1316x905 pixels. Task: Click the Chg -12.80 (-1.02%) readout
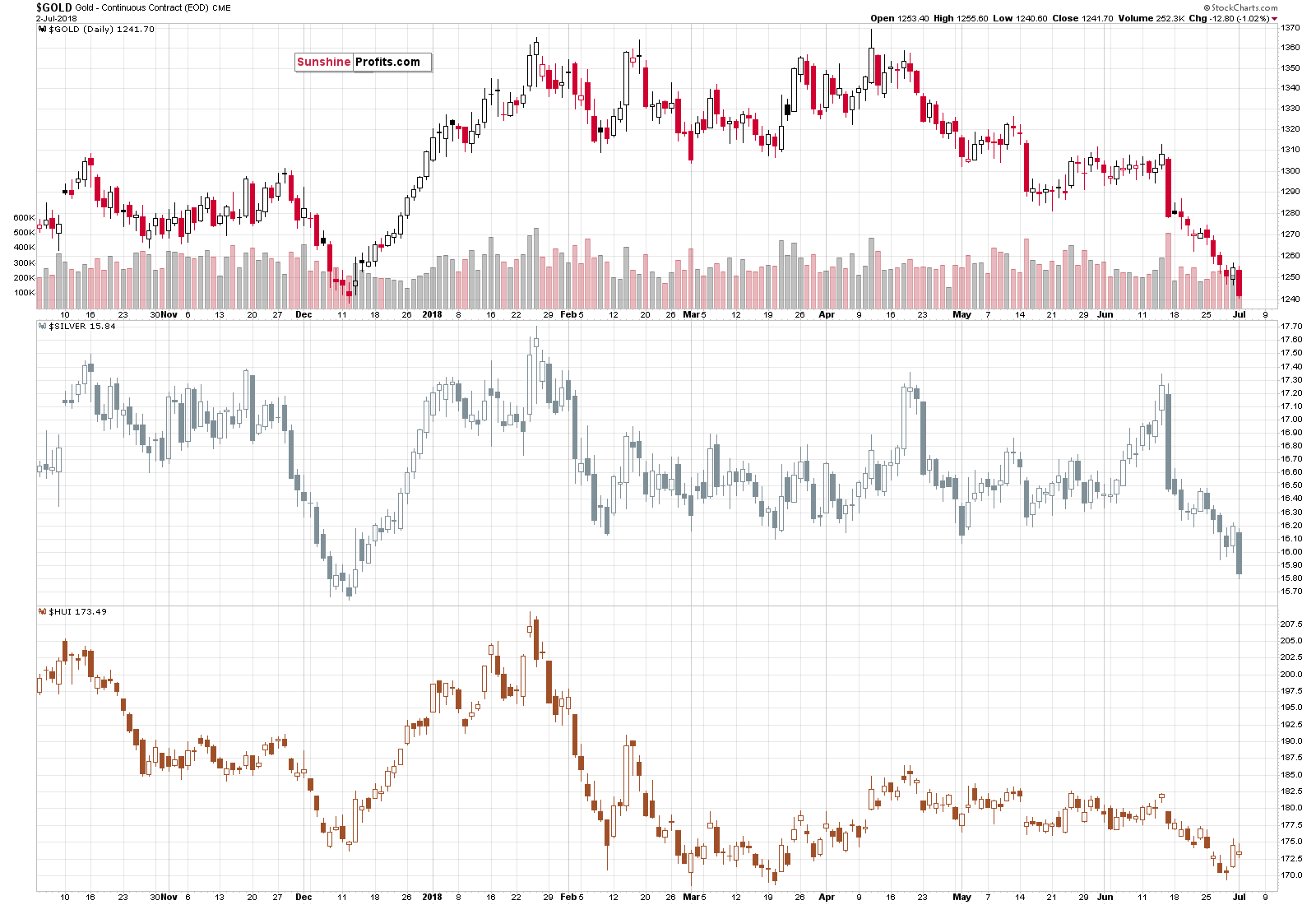pyautogui.click(x=1229, y=18)
